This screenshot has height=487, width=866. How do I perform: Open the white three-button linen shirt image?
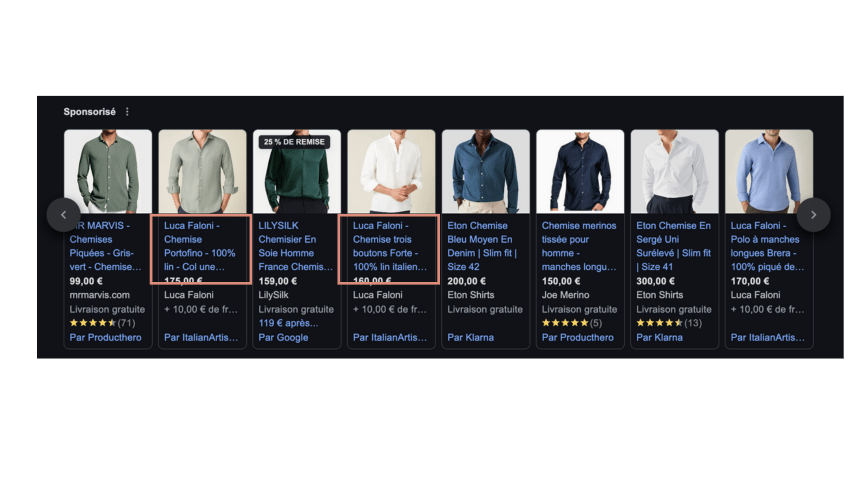(x=392, y=171)
